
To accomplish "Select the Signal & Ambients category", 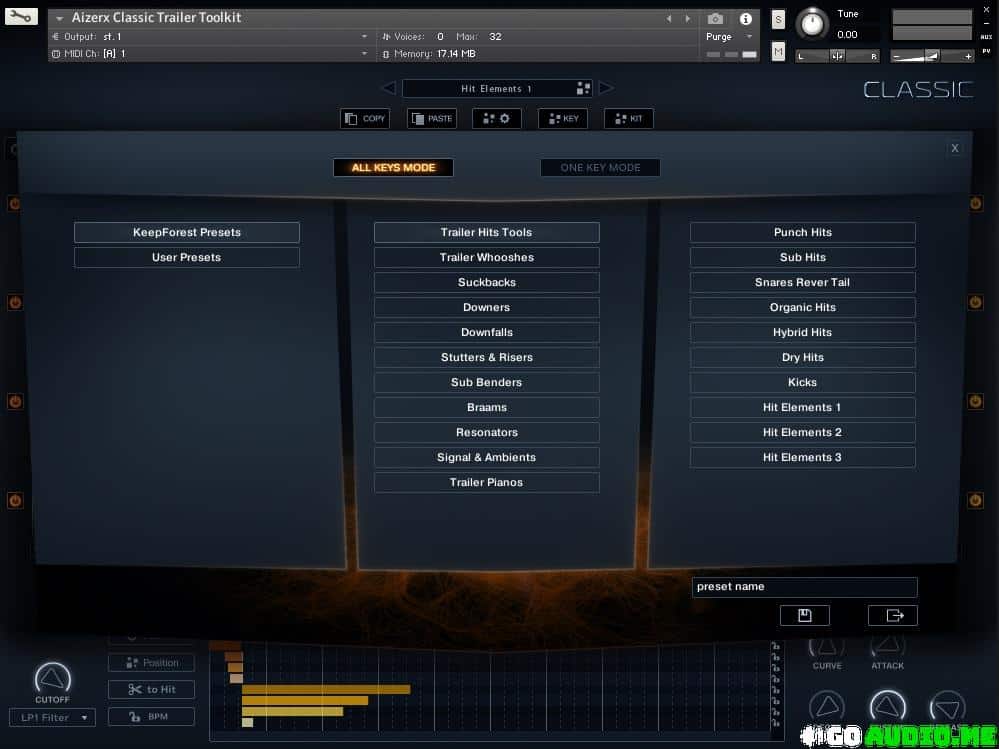I will (x=487, y=457).
